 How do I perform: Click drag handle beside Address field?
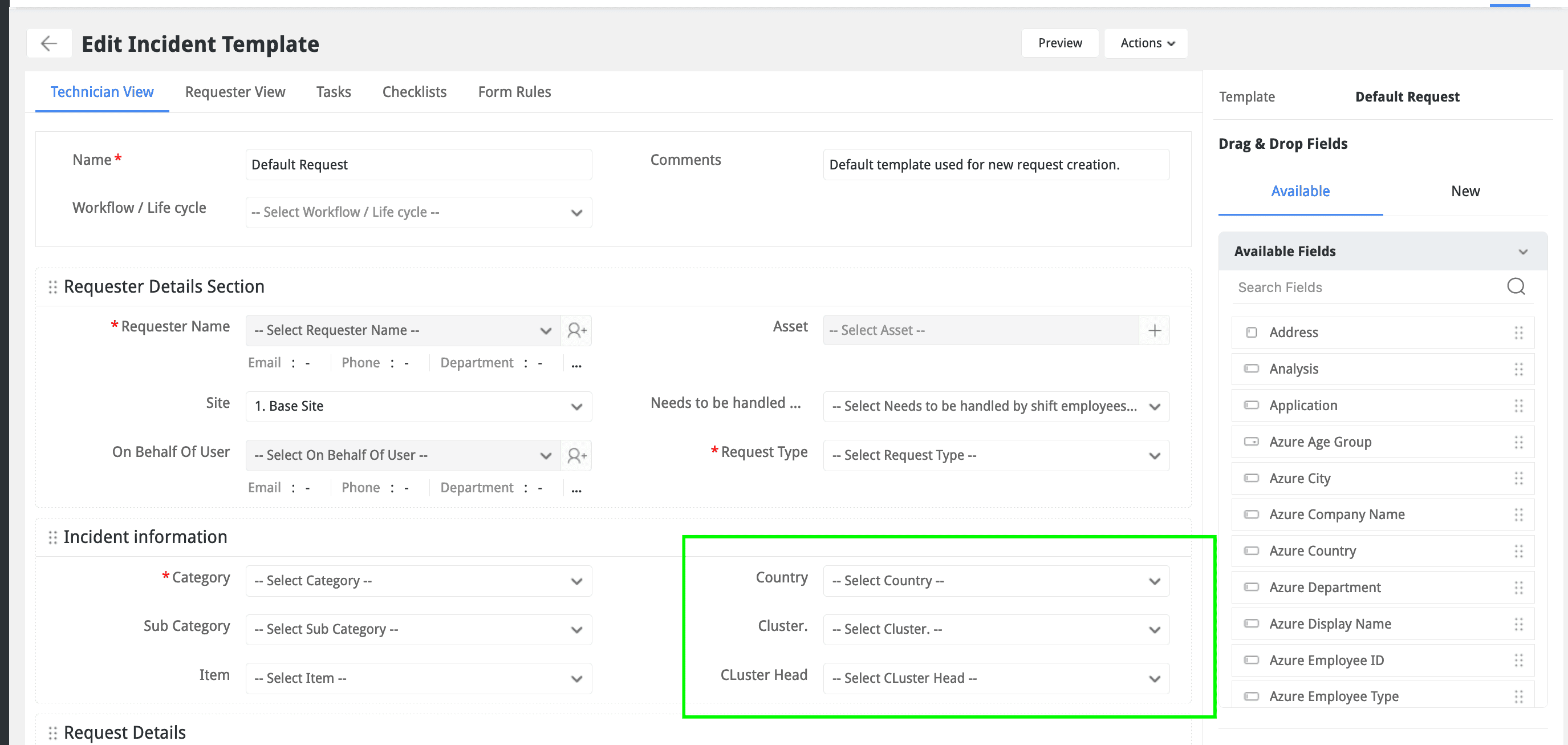coord(1518,333)
